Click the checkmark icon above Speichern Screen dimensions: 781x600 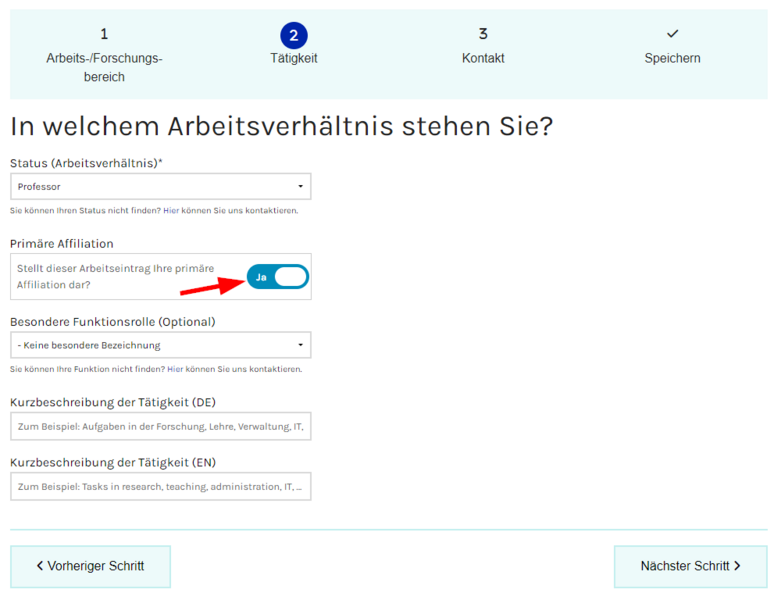click(x=672, y=35)
